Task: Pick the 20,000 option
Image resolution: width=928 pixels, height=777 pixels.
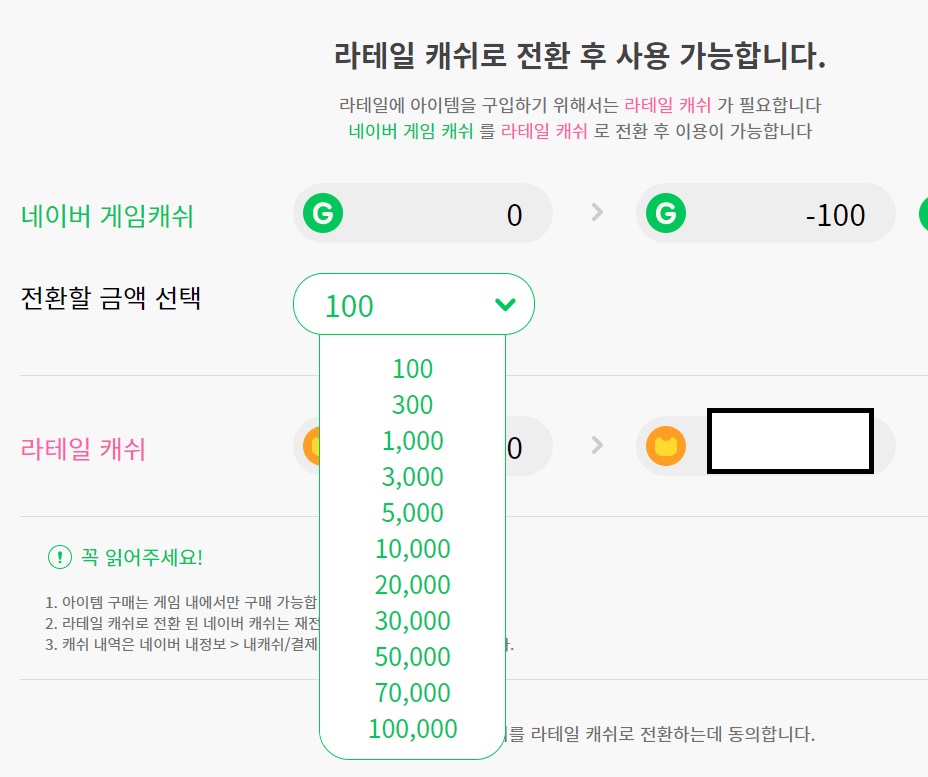Action: click(412, 585)
